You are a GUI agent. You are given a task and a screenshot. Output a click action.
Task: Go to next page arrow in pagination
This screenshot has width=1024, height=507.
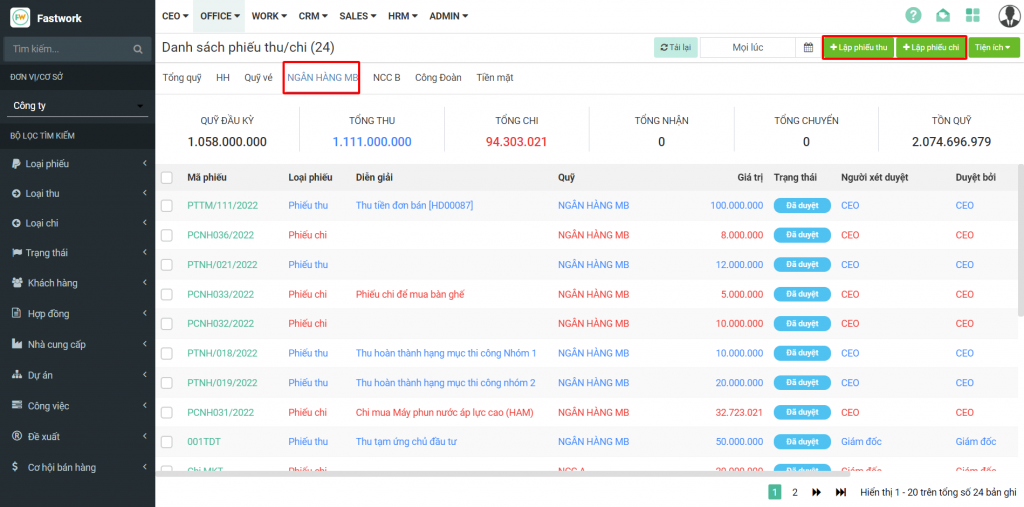[816, 492]
